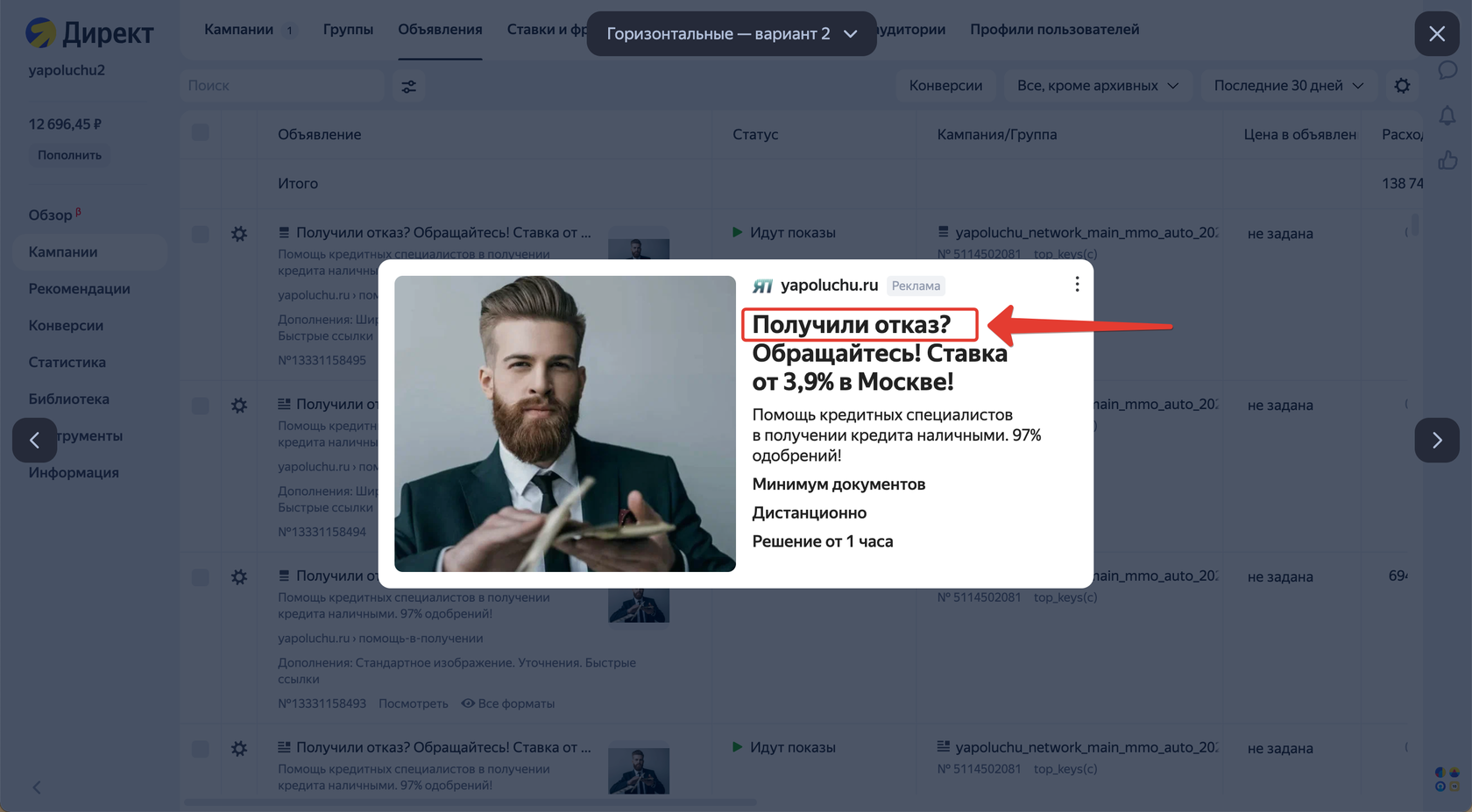Switch to the 'Группы' tab
The width and height of the screenshot is (1472, 812).
(348, 29)
